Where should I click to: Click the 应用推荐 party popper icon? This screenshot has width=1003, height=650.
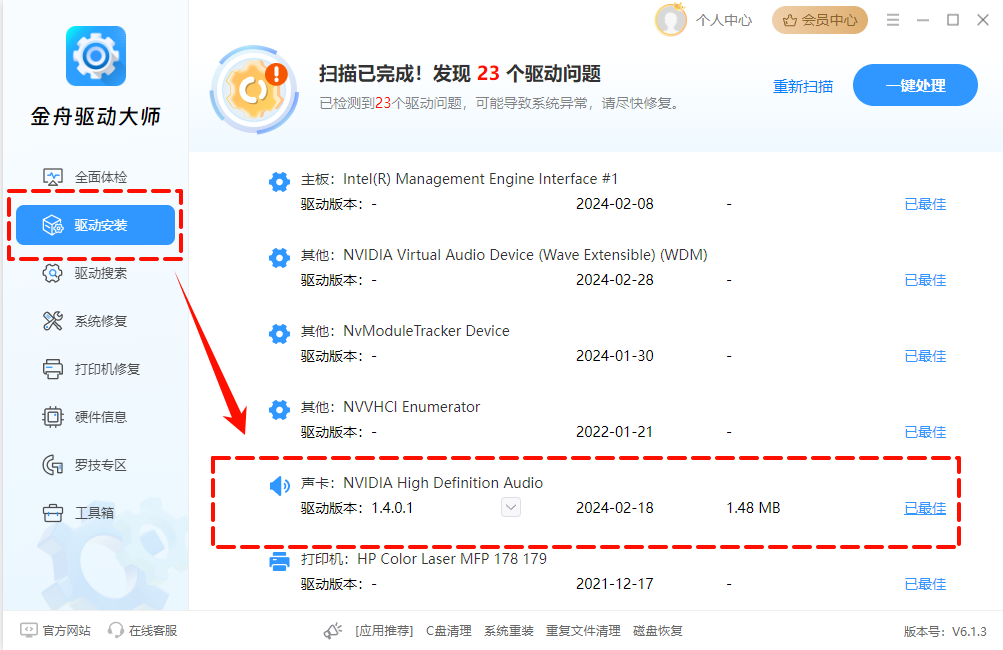point(333,631)
